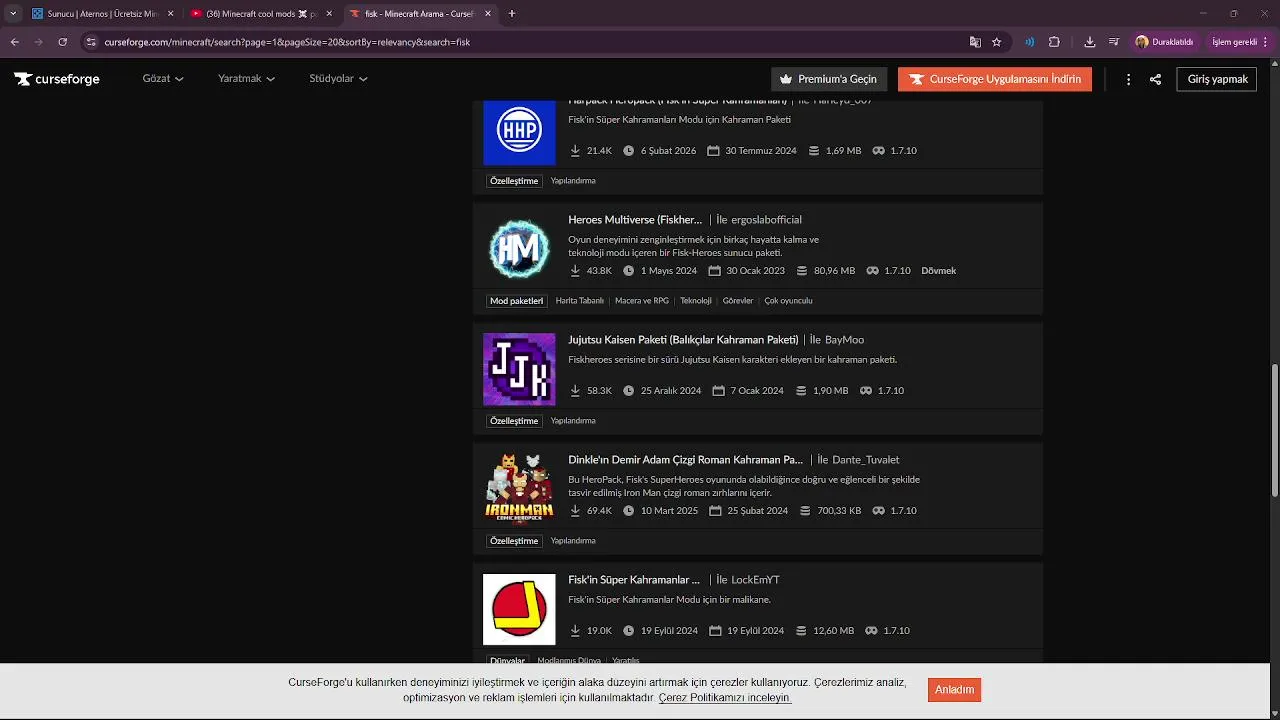The image size is (1280, 720).
Task: Click the page vertical scrollbar thumb
Action: coord(1274,430)
